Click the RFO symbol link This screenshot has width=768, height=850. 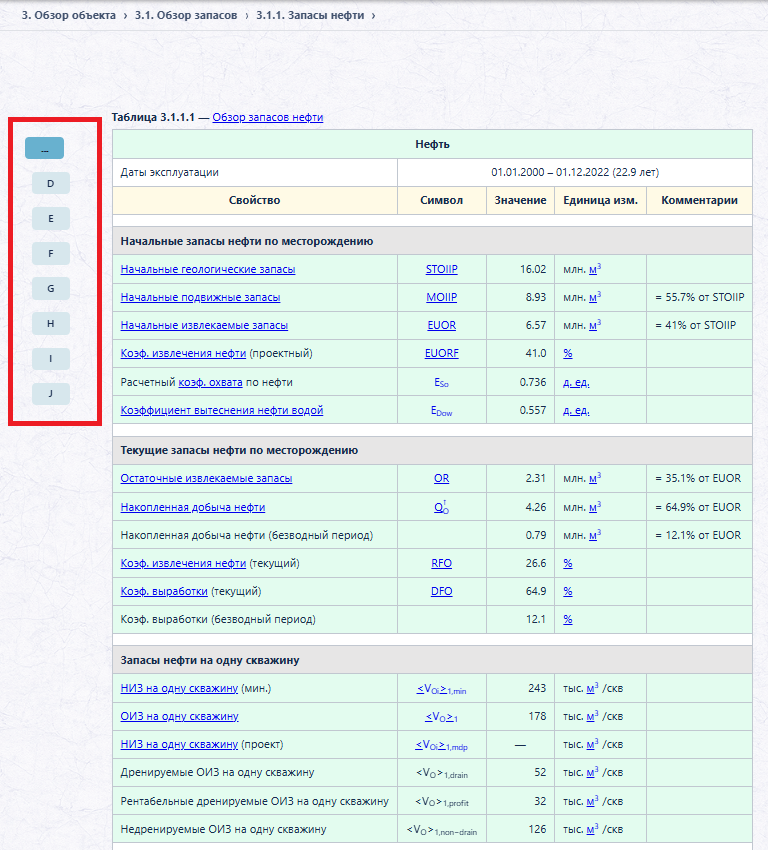[x=441, y=563]
